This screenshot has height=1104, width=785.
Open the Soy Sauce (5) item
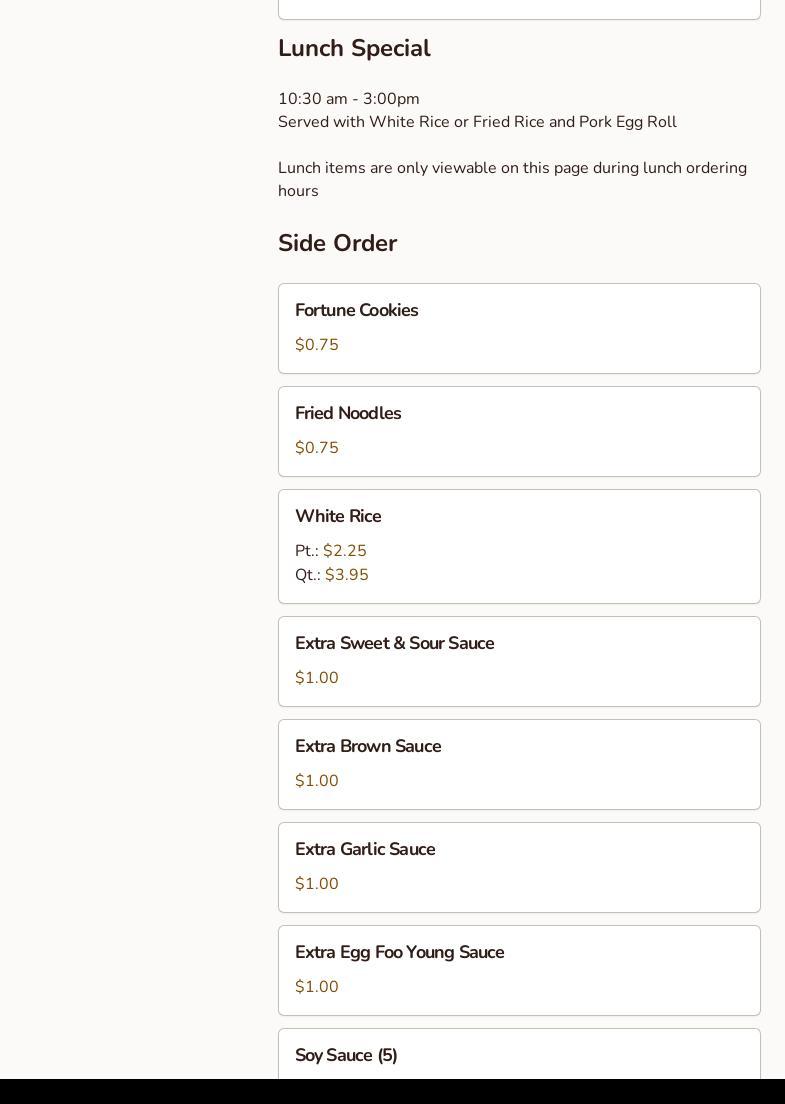point(346,1056)
